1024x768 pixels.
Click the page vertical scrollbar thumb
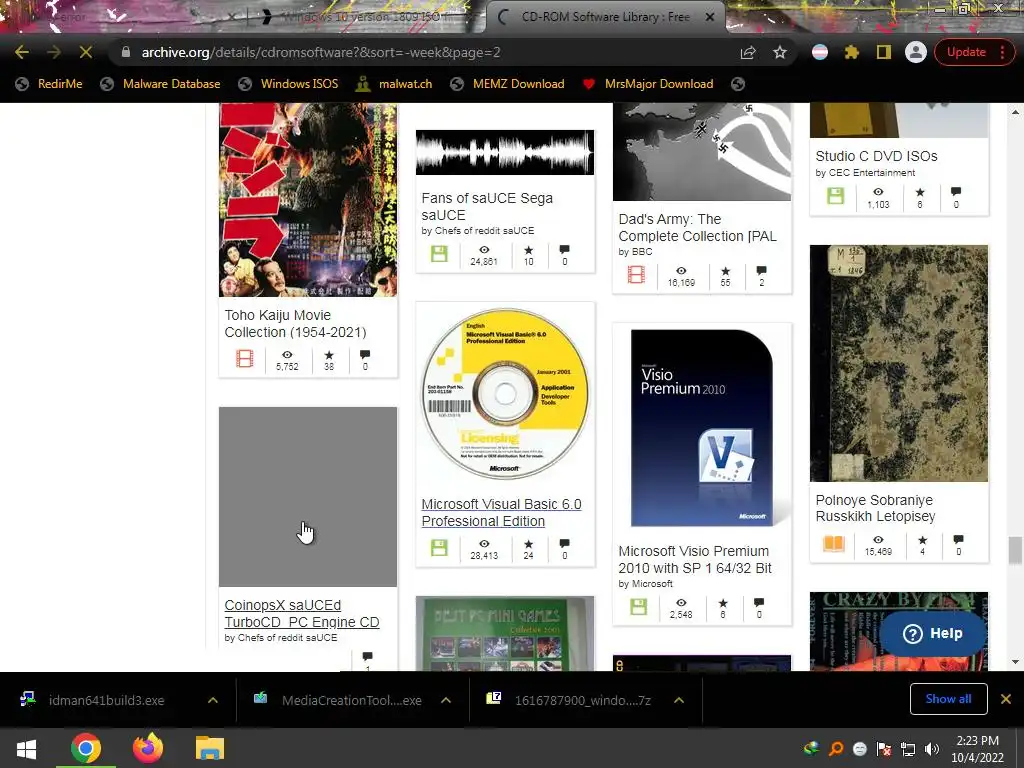click(1015, 550)
